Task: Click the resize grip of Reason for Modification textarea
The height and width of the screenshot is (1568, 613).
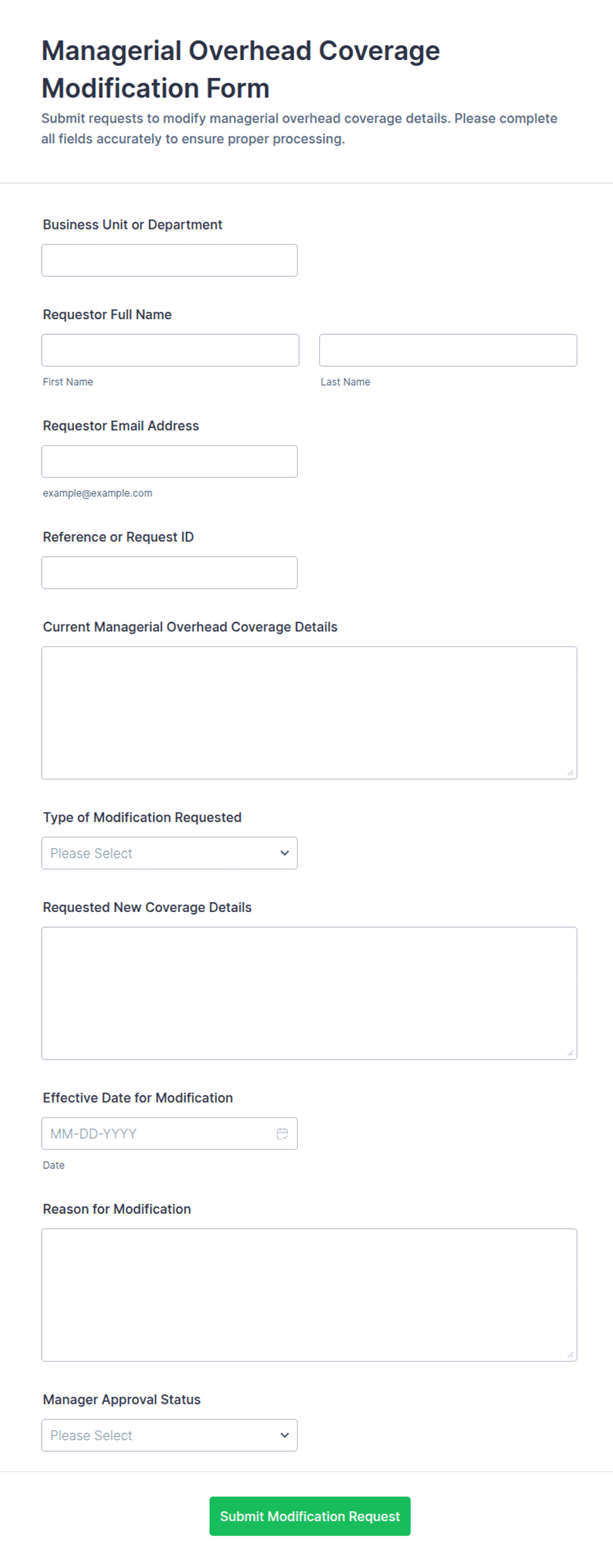Action: (x=570, y=1354)
